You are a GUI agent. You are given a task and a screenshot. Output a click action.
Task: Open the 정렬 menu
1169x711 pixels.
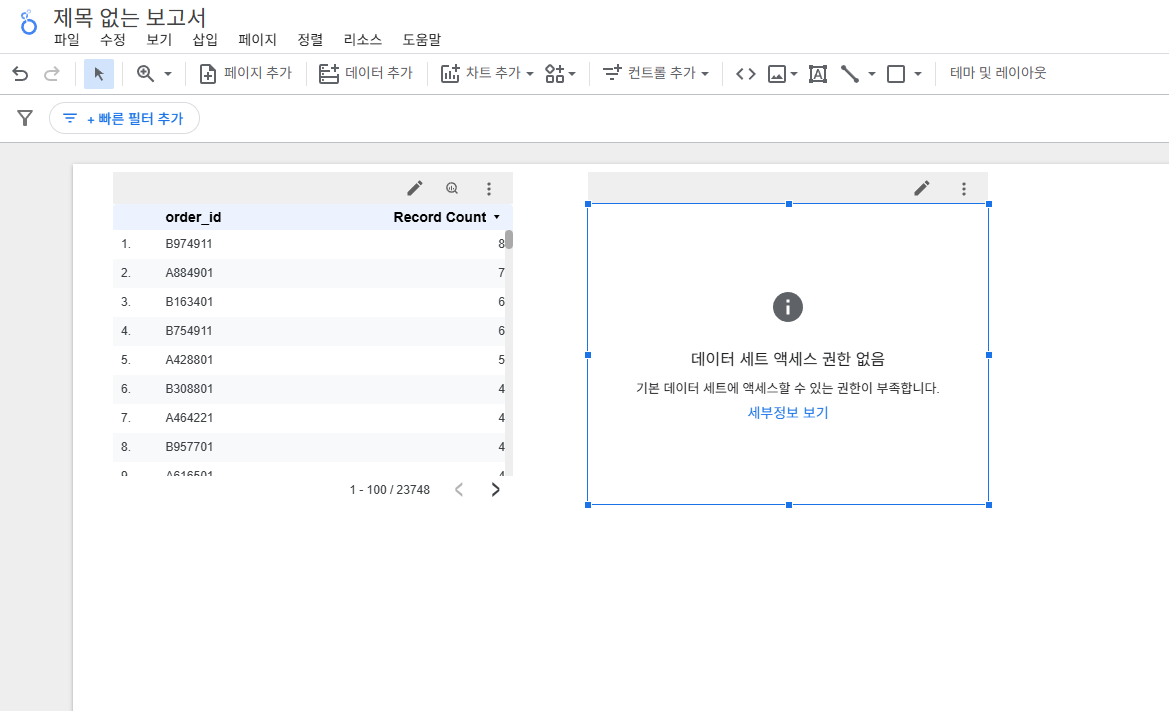(x=310, y=40)
